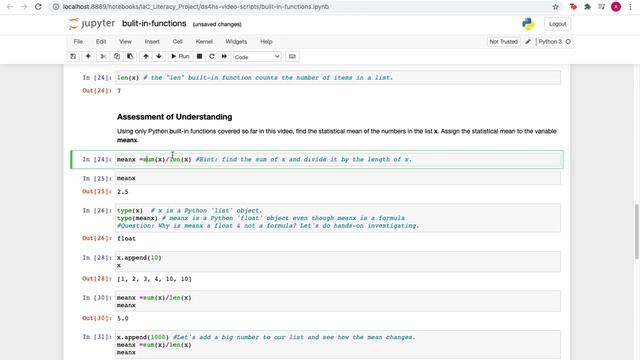Screen dimensions: 640x360
Task: Click the meanx = sum(x)/len(x) hint cell
Action: coord(338,159)
